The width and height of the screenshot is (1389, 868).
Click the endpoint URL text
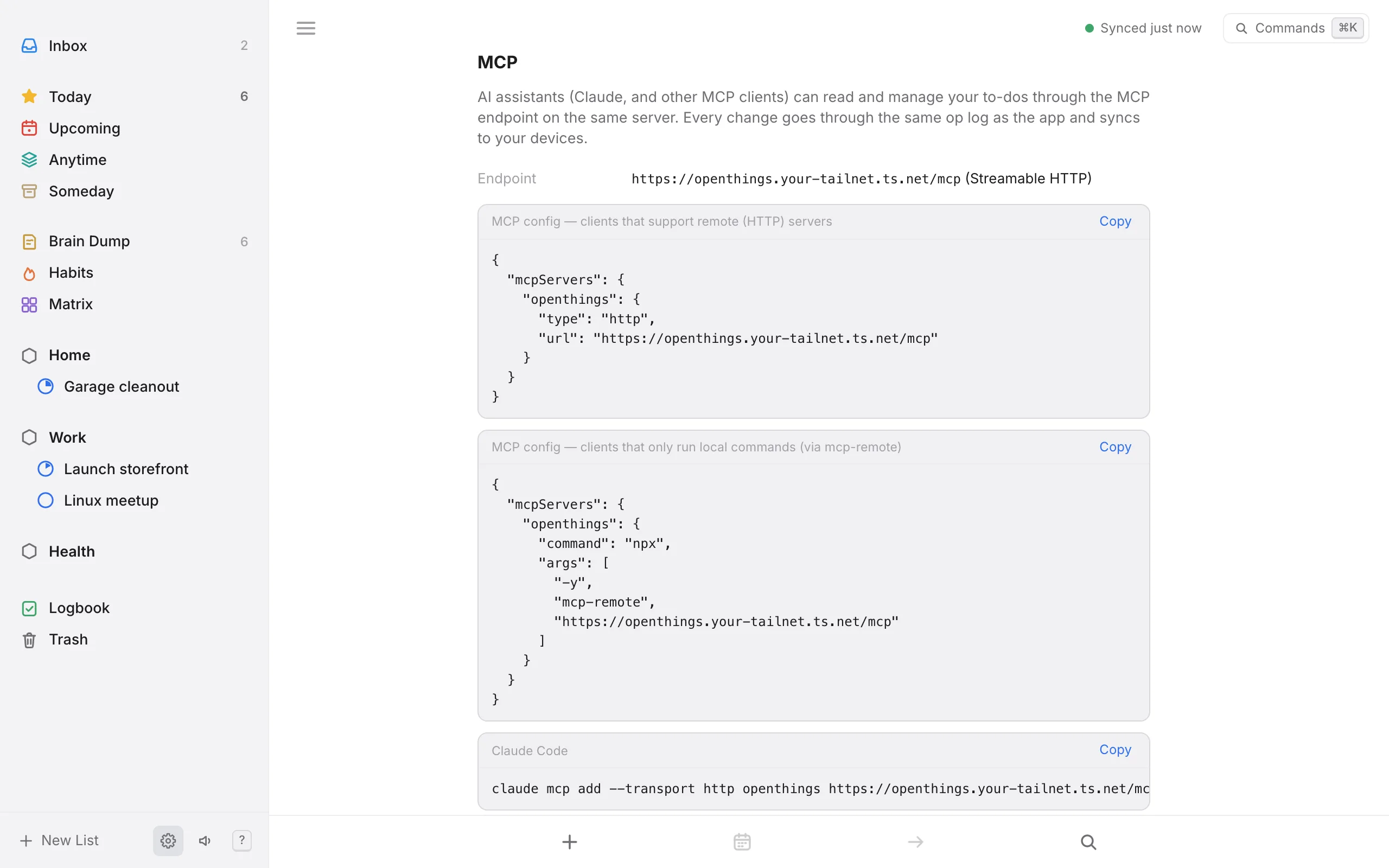point(795,178)
